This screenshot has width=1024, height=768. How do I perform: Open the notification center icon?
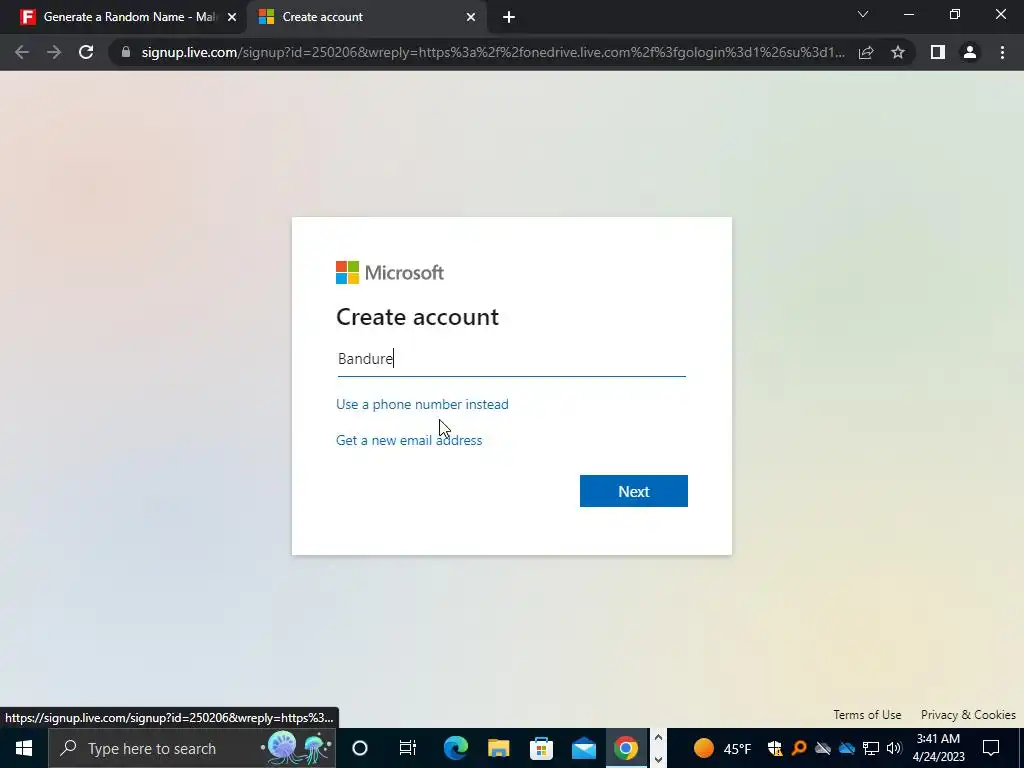point(991,748)
